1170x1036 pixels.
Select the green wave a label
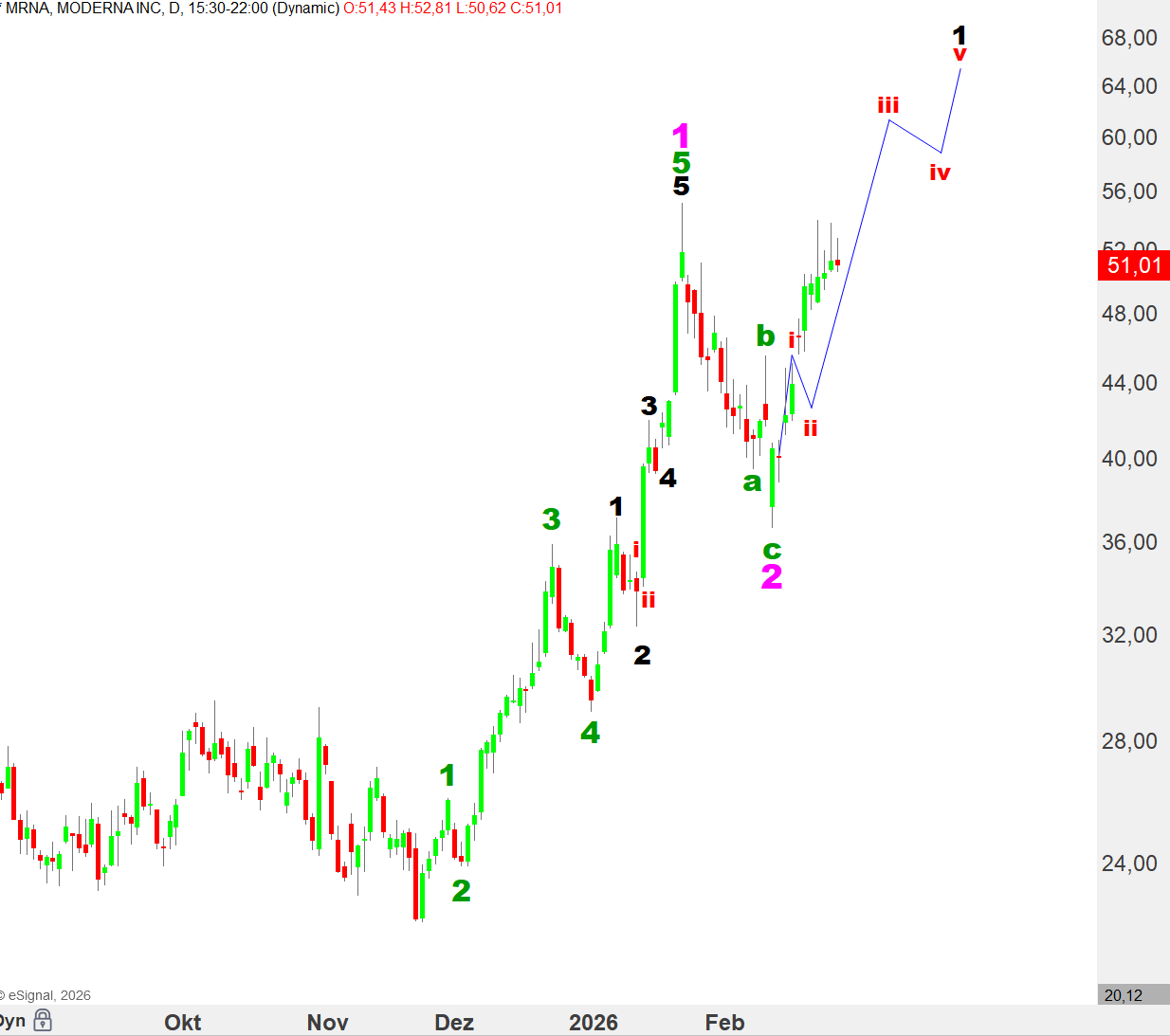752,482
